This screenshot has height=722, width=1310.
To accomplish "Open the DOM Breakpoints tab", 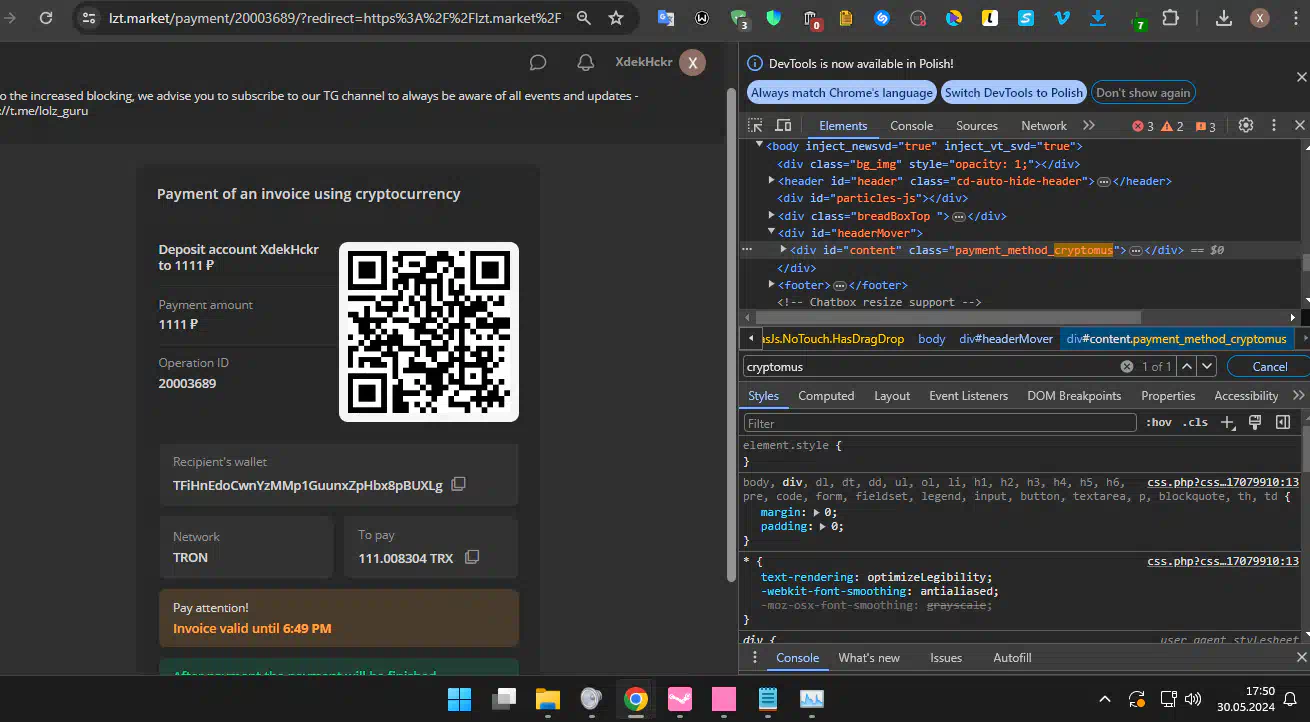I will pyautogui.click(x=1074, y=396).
